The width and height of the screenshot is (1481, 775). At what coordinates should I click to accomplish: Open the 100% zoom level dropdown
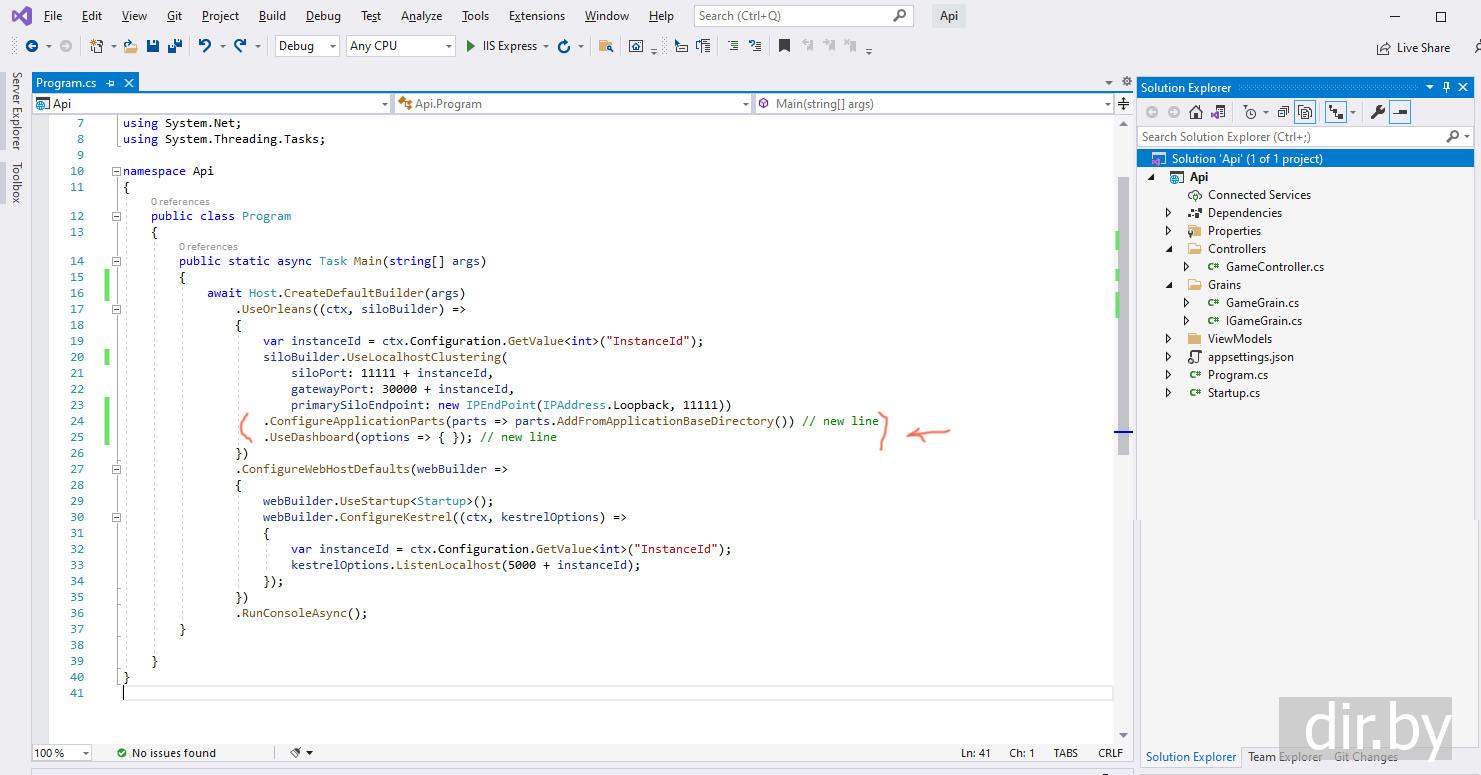[62, 753]
